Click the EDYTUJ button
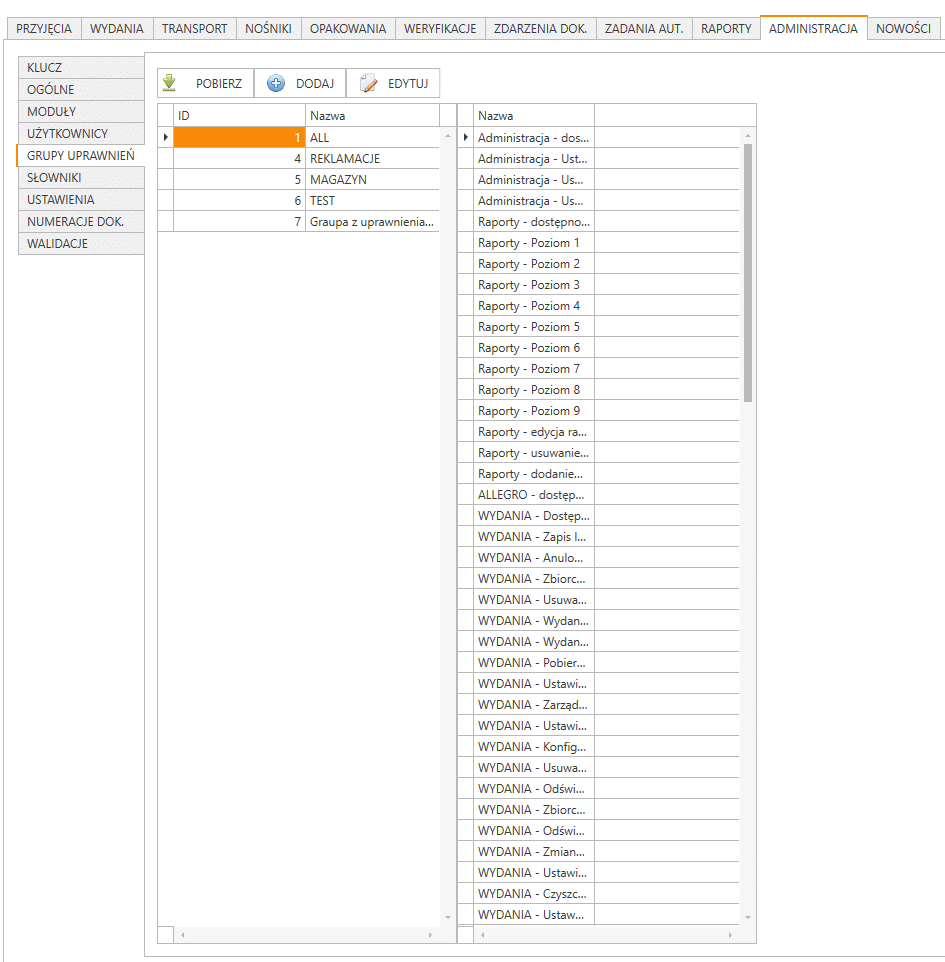This screenshot has height=962, width=945. tap(393, 83)
